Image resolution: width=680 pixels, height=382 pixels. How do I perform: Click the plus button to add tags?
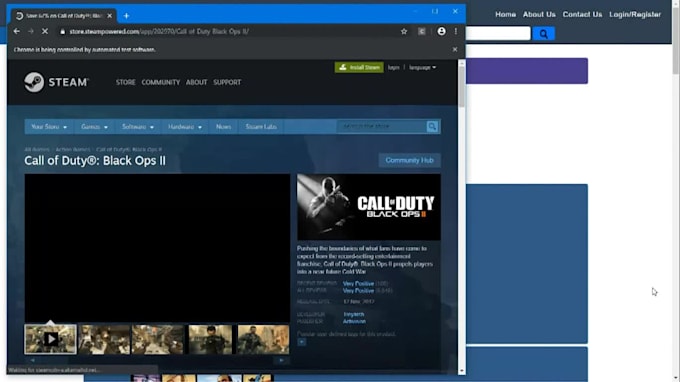coord(301,342)
